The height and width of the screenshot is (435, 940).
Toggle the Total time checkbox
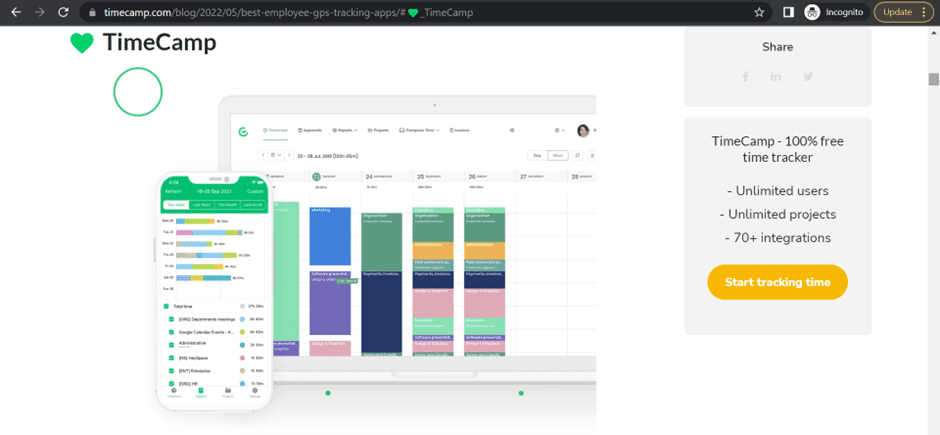point(166,306)
